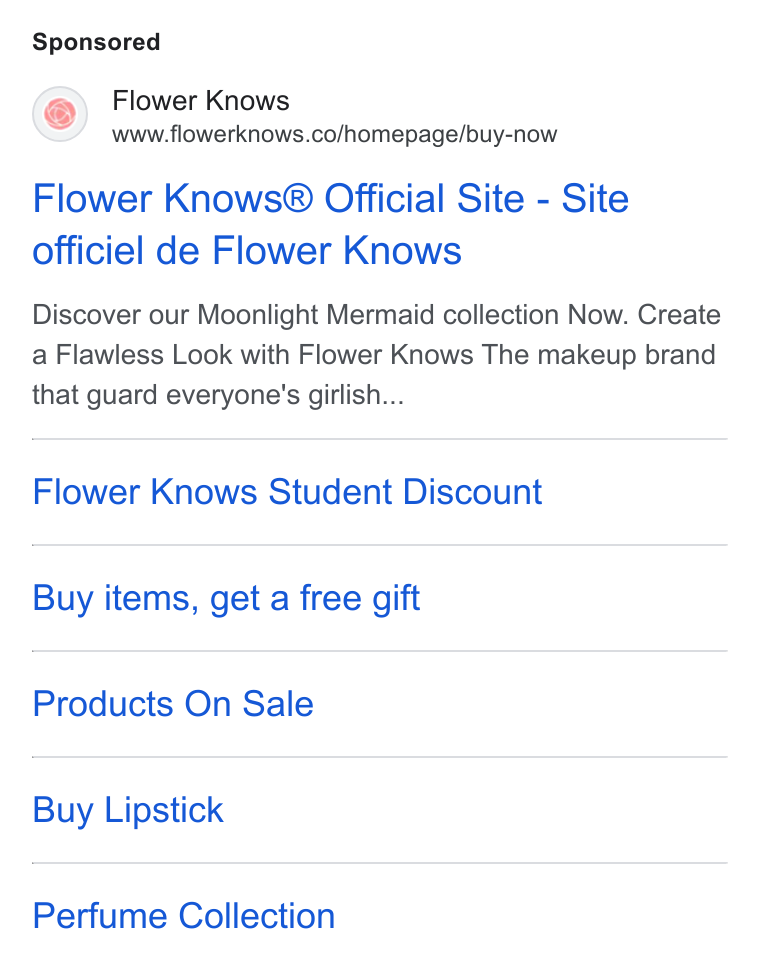
Task: Click the word 'Discount' in Student Discount link
Action: (472, 492)
